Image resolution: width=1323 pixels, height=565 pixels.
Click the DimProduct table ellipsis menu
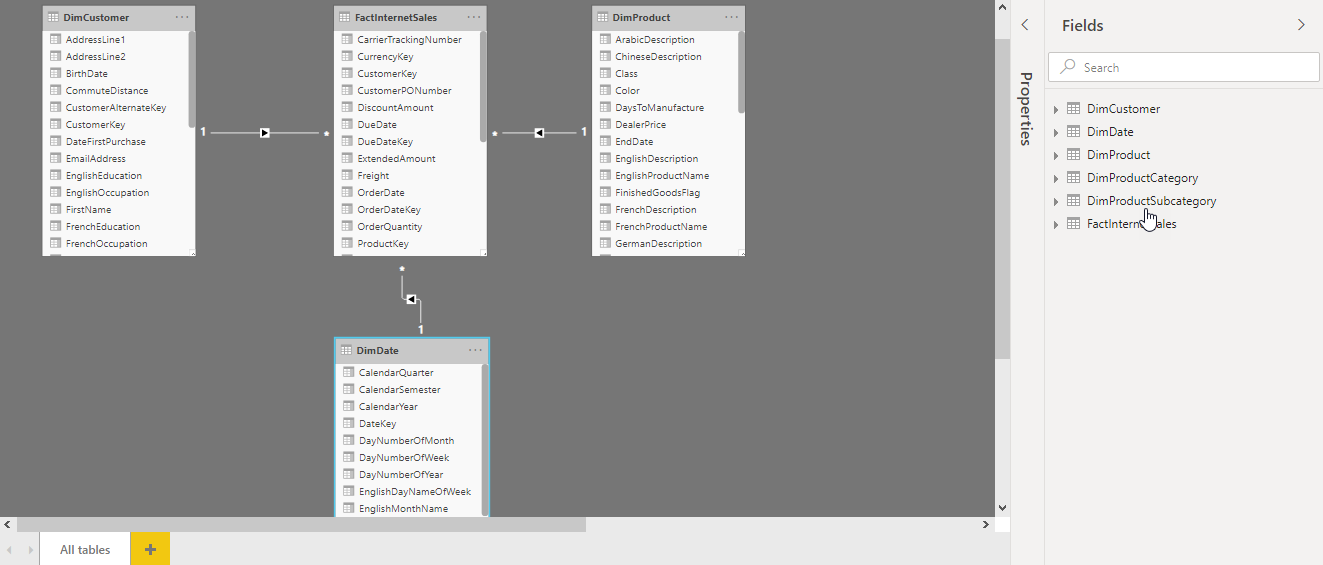coord(731,17)
